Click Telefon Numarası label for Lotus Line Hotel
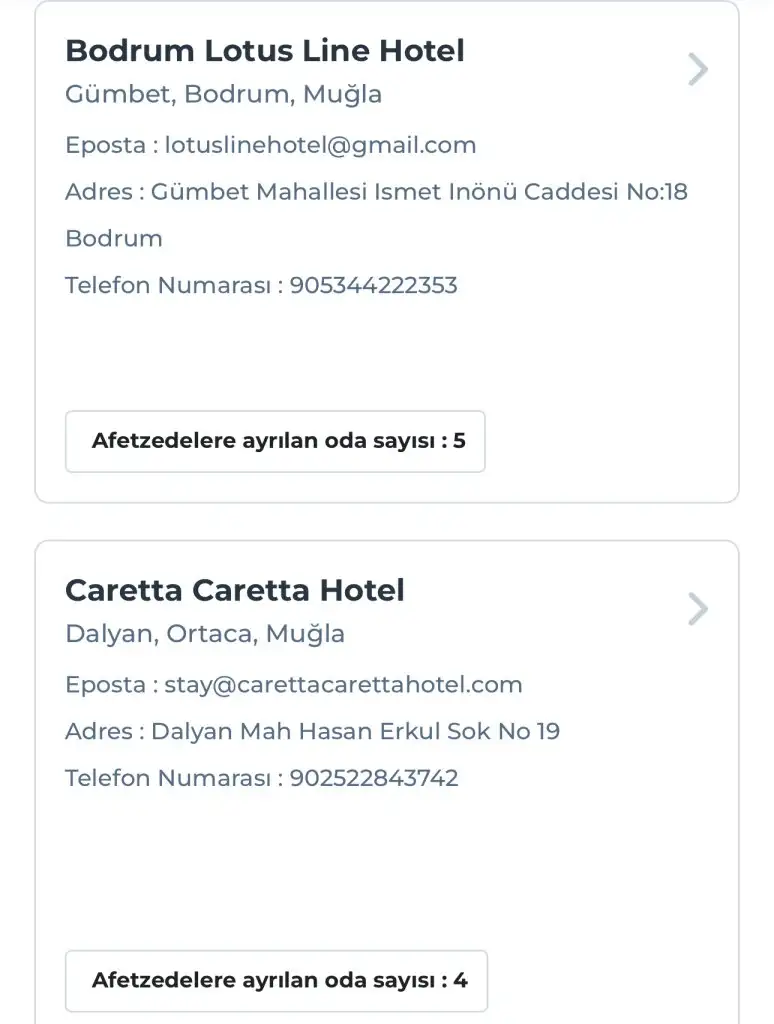Image resolution: width=774 pixels, height=1024 pixels. coord(167,285)
